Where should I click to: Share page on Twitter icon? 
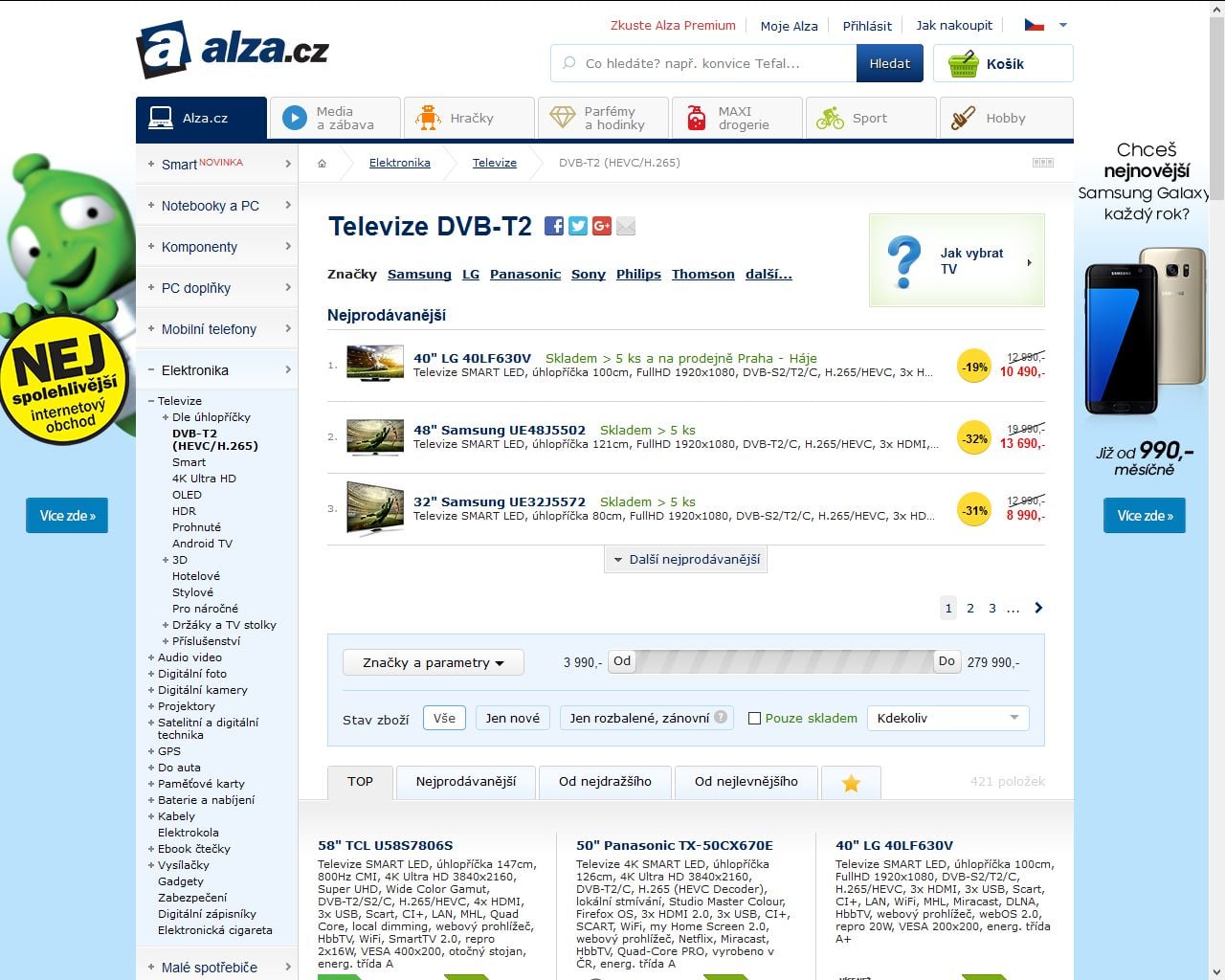pyautogui.click(x=578, y=226)
